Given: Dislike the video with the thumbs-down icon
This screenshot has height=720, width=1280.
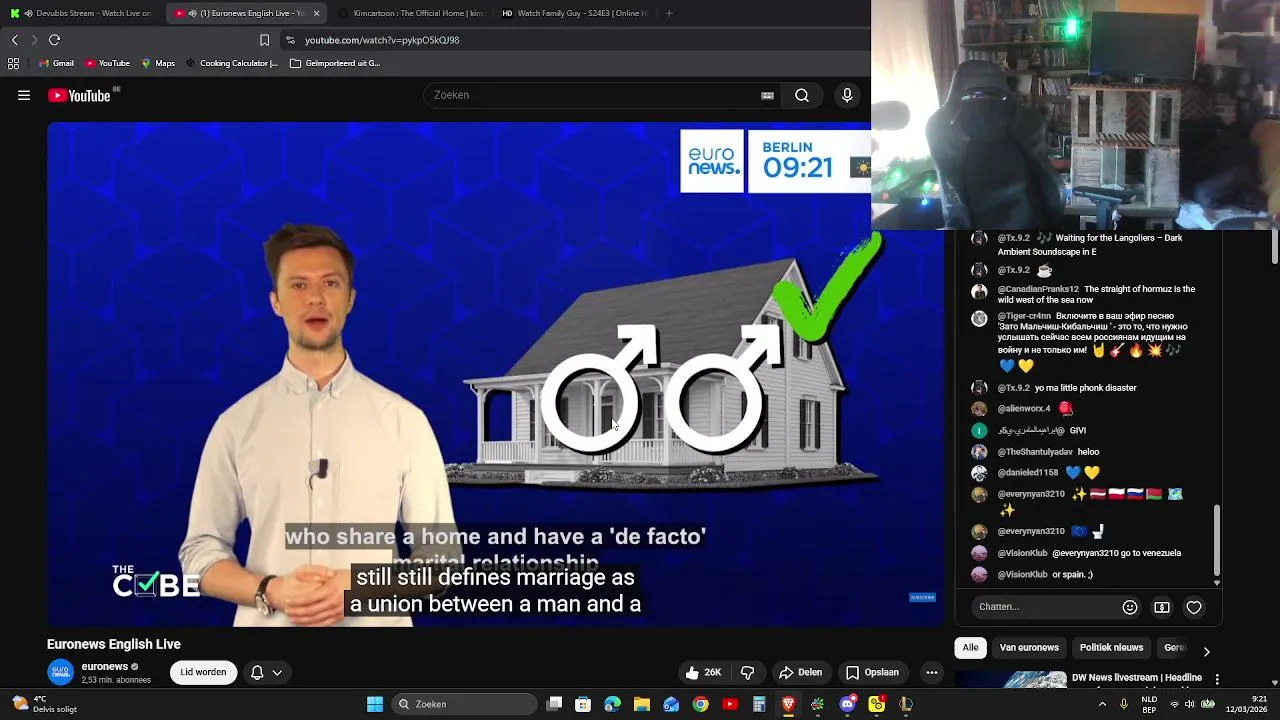Looking at the screenshot, I should point(747,673).
